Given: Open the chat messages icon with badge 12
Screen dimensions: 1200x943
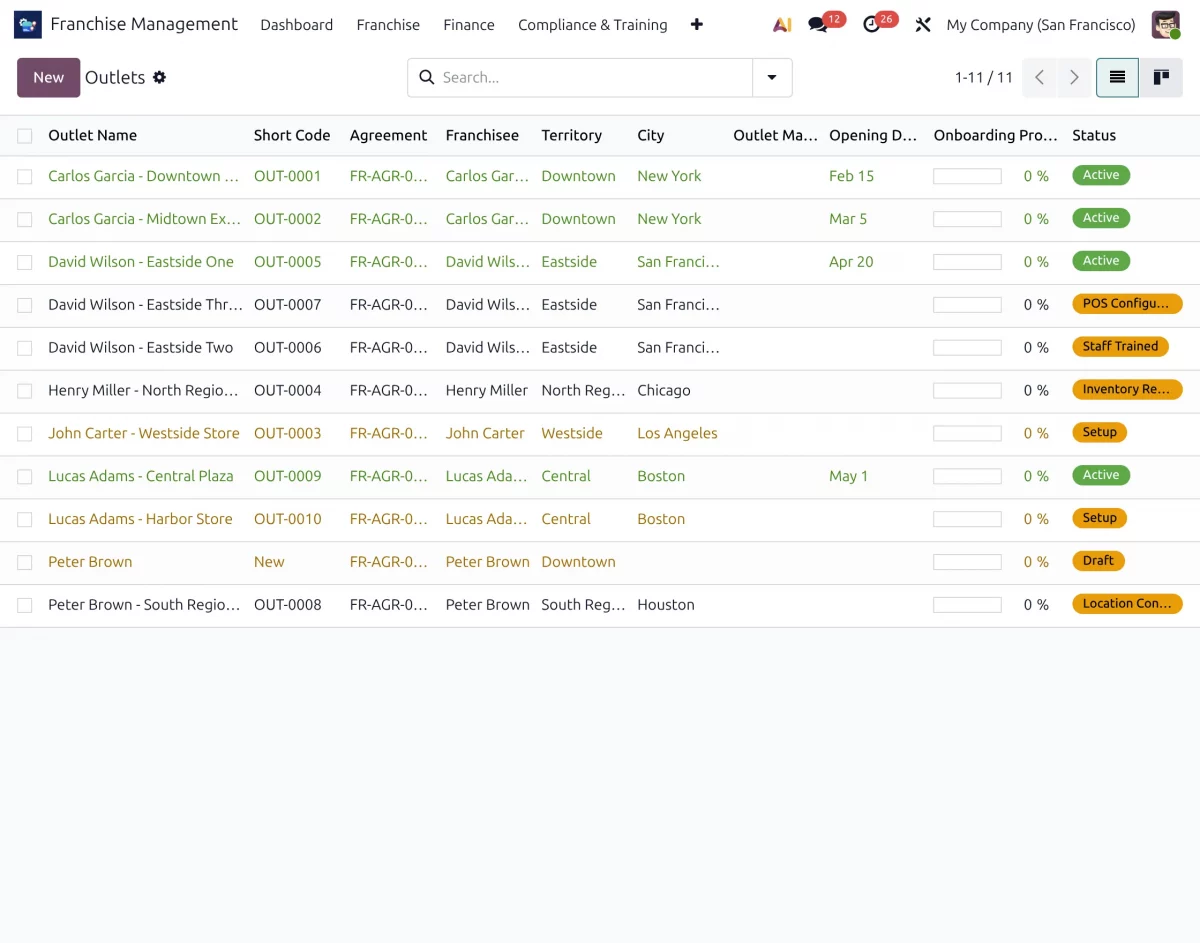Looking at the screenshot, I should pyautogui.click(x=818, y=25).
